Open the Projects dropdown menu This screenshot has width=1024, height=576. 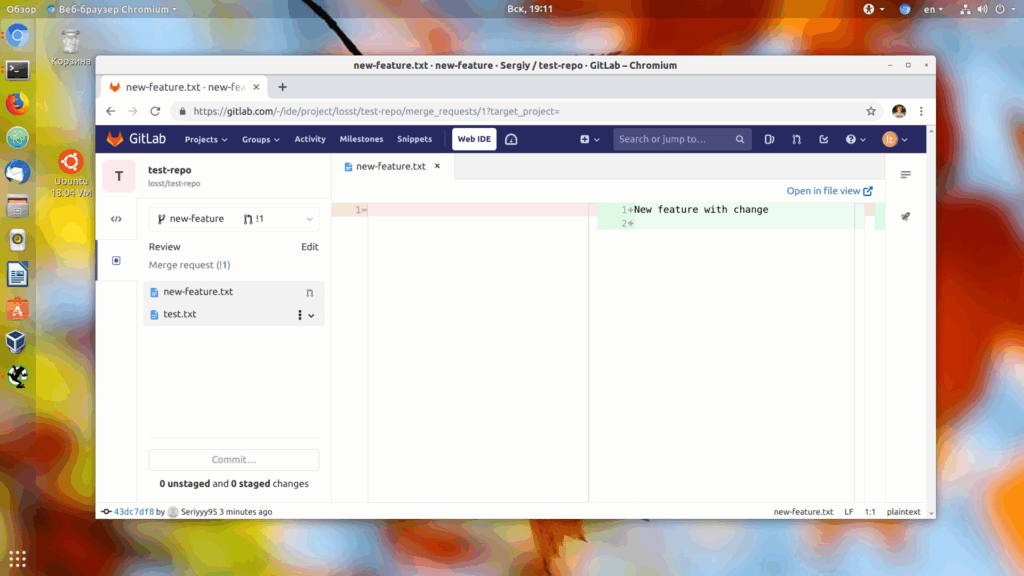pyautogui.click(x=206, y=139)
